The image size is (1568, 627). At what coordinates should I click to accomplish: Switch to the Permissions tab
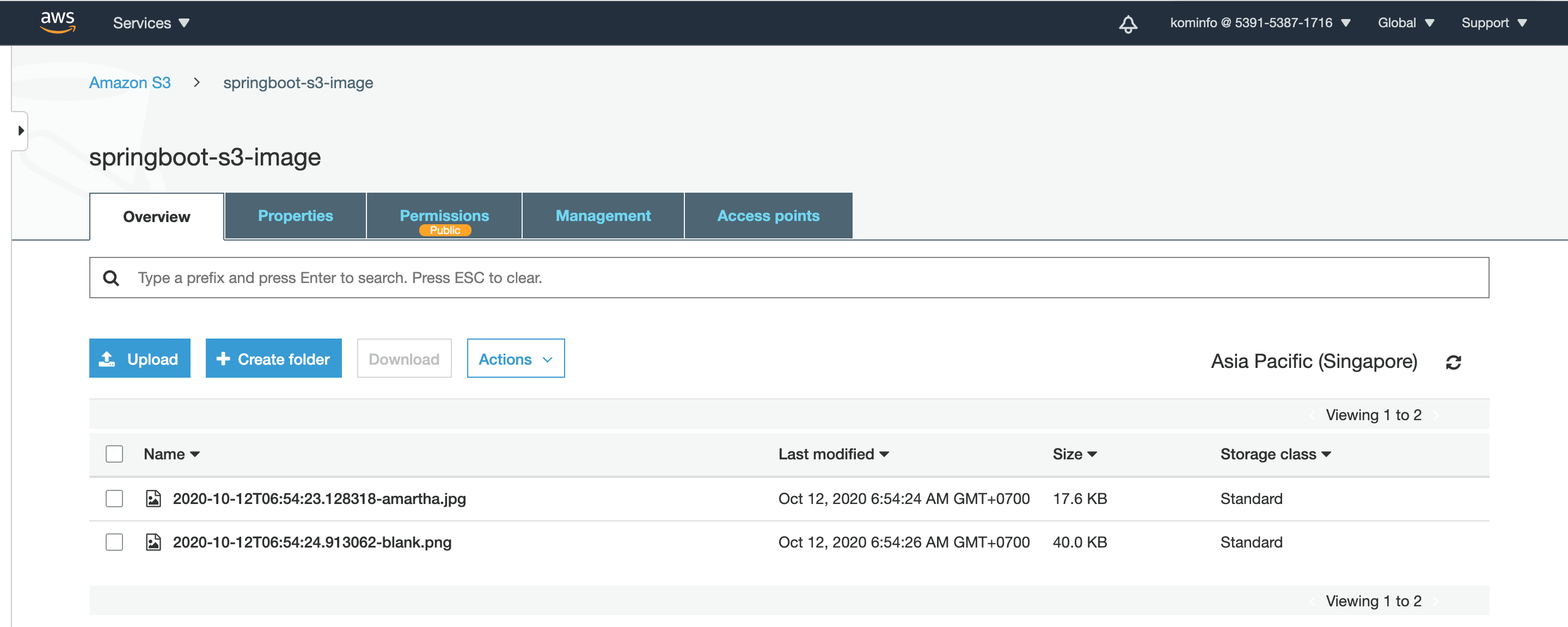coord(444,216)
